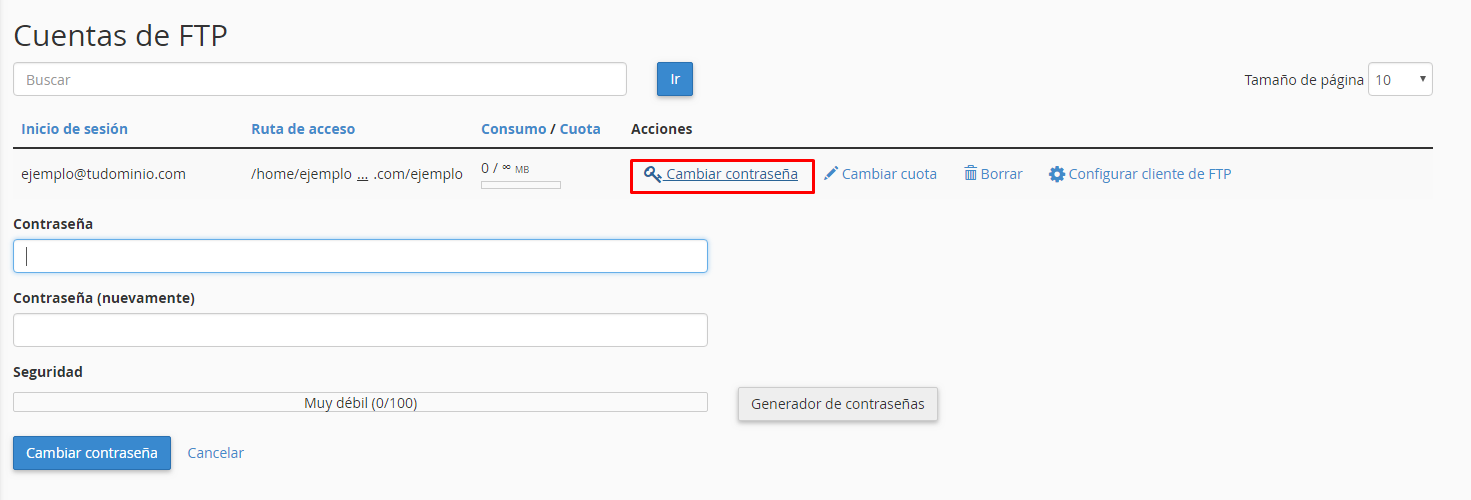Click the Seguridad password strength meter
Screen dimensions: 1471x500
(x=360, y=403)
